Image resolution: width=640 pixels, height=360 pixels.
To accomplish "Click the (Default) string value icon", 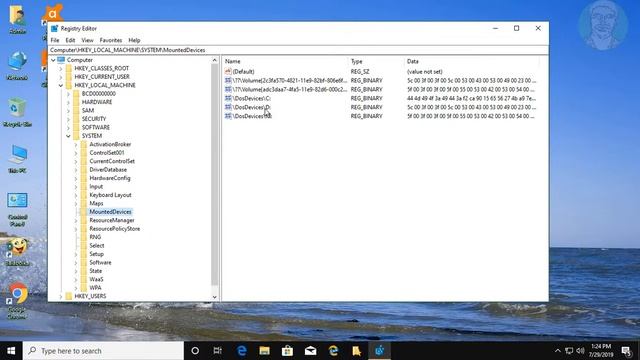I will pos(228,71).
